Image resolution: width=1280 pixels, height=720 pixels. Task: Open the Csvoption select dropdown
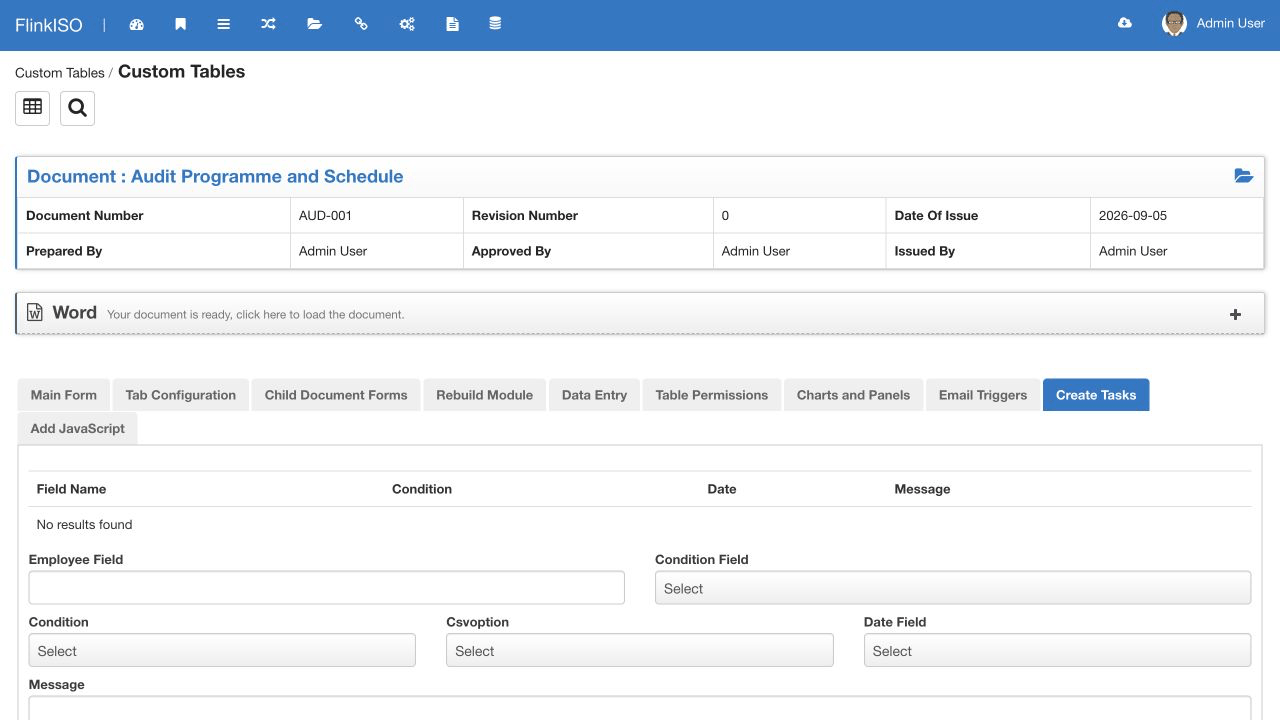(640, 650)
